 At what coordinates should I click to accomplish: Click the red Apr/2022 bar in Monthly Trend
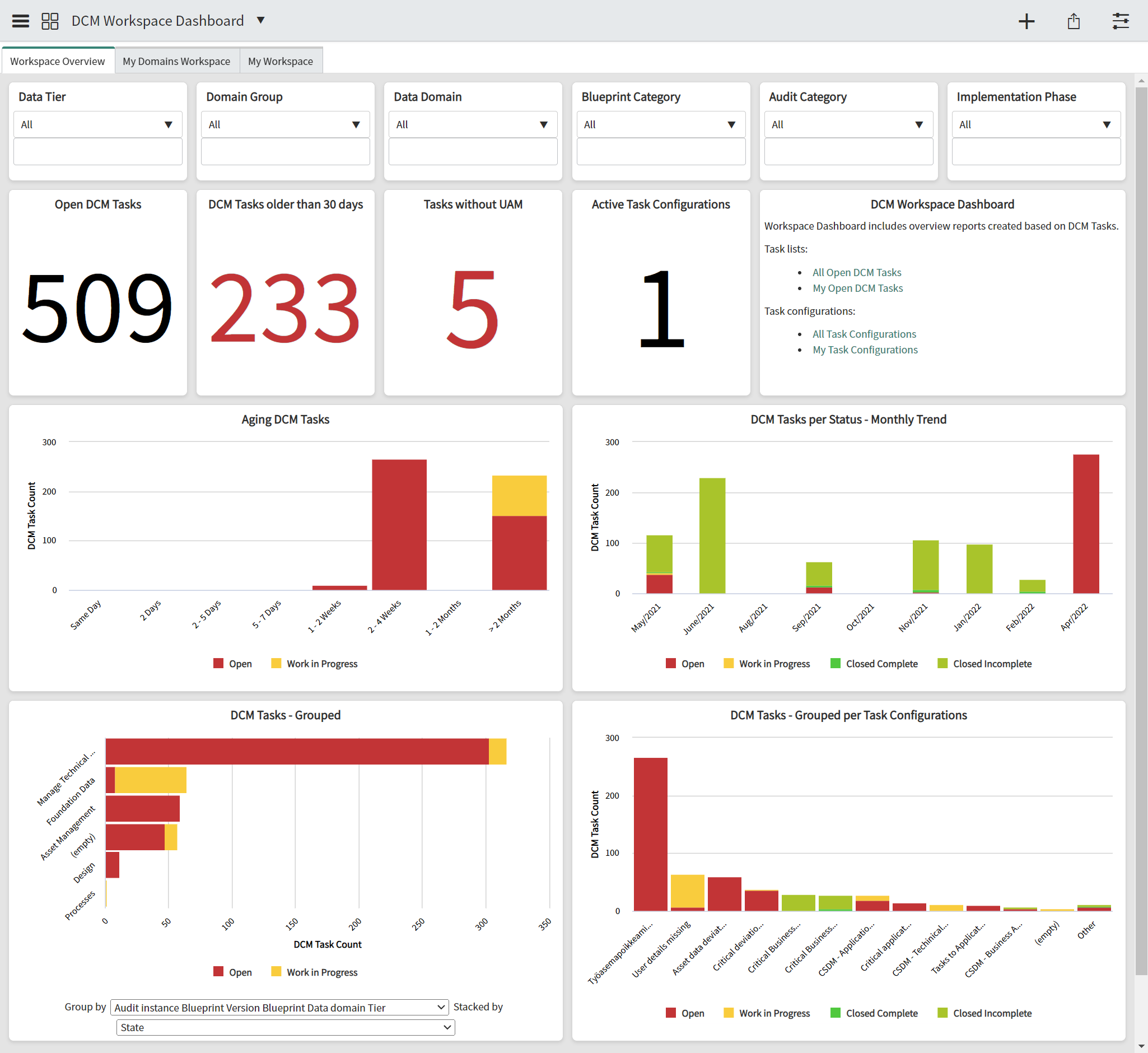(x=1085, y=524)
